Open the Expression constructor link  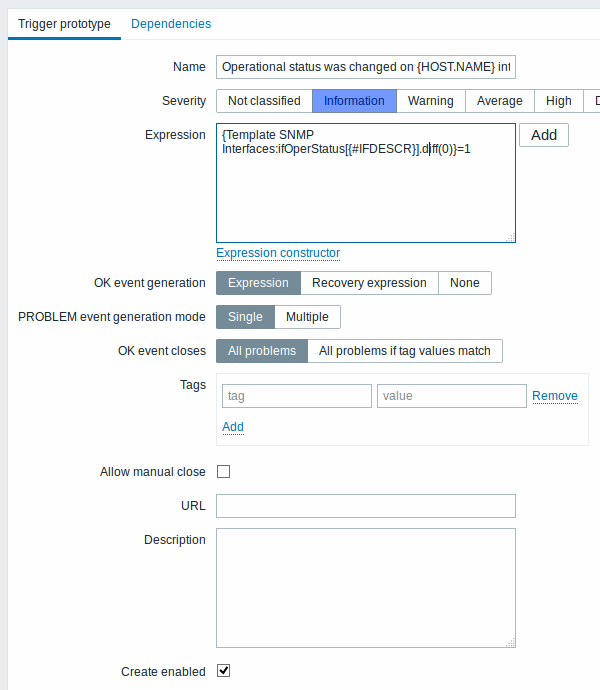pyautogui.click(x=278, y=253)
